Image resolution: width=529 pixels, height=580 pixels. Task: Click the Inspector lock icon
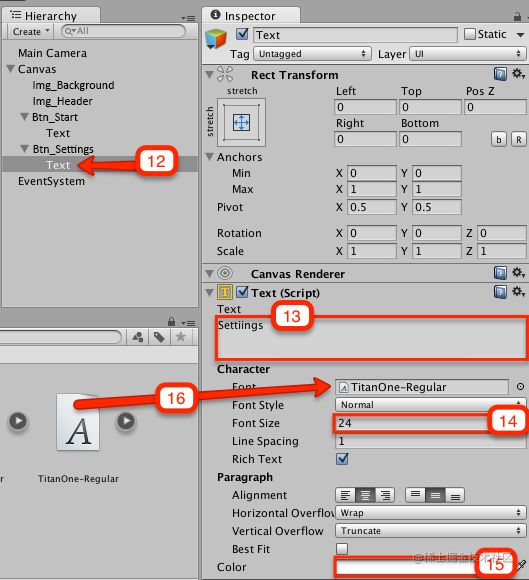tap(517, 16)
